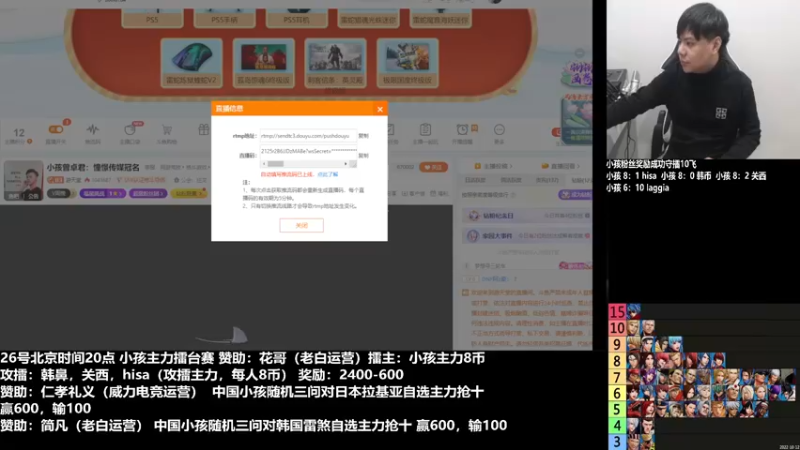Select the PS5耳机 prize card
800x450 pixels.
(296, 18)
